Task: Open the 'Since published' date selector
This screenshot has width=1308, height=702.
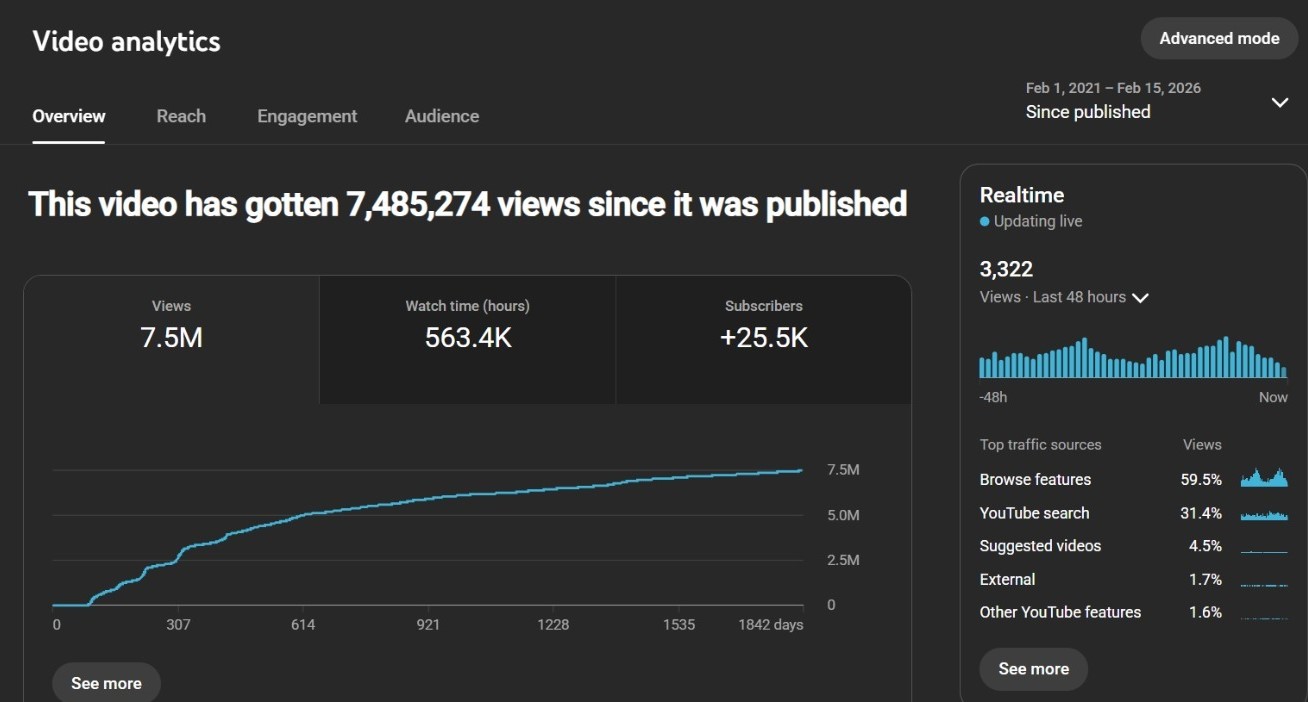Action: (1088, 112)
